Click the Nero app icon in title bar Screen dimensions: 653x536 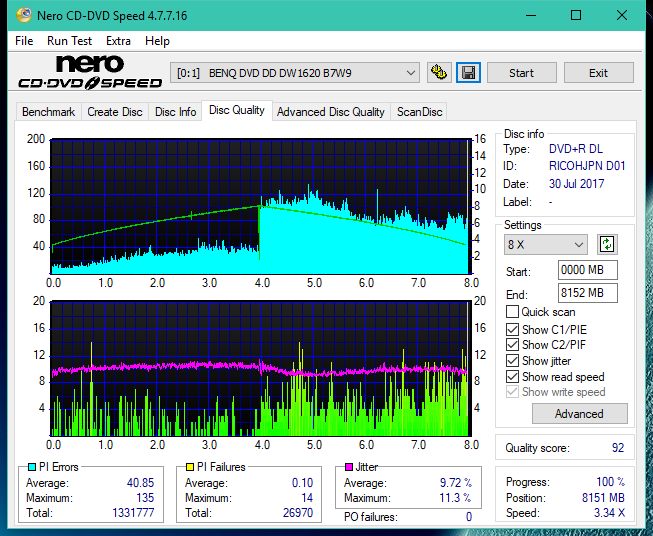24,15
